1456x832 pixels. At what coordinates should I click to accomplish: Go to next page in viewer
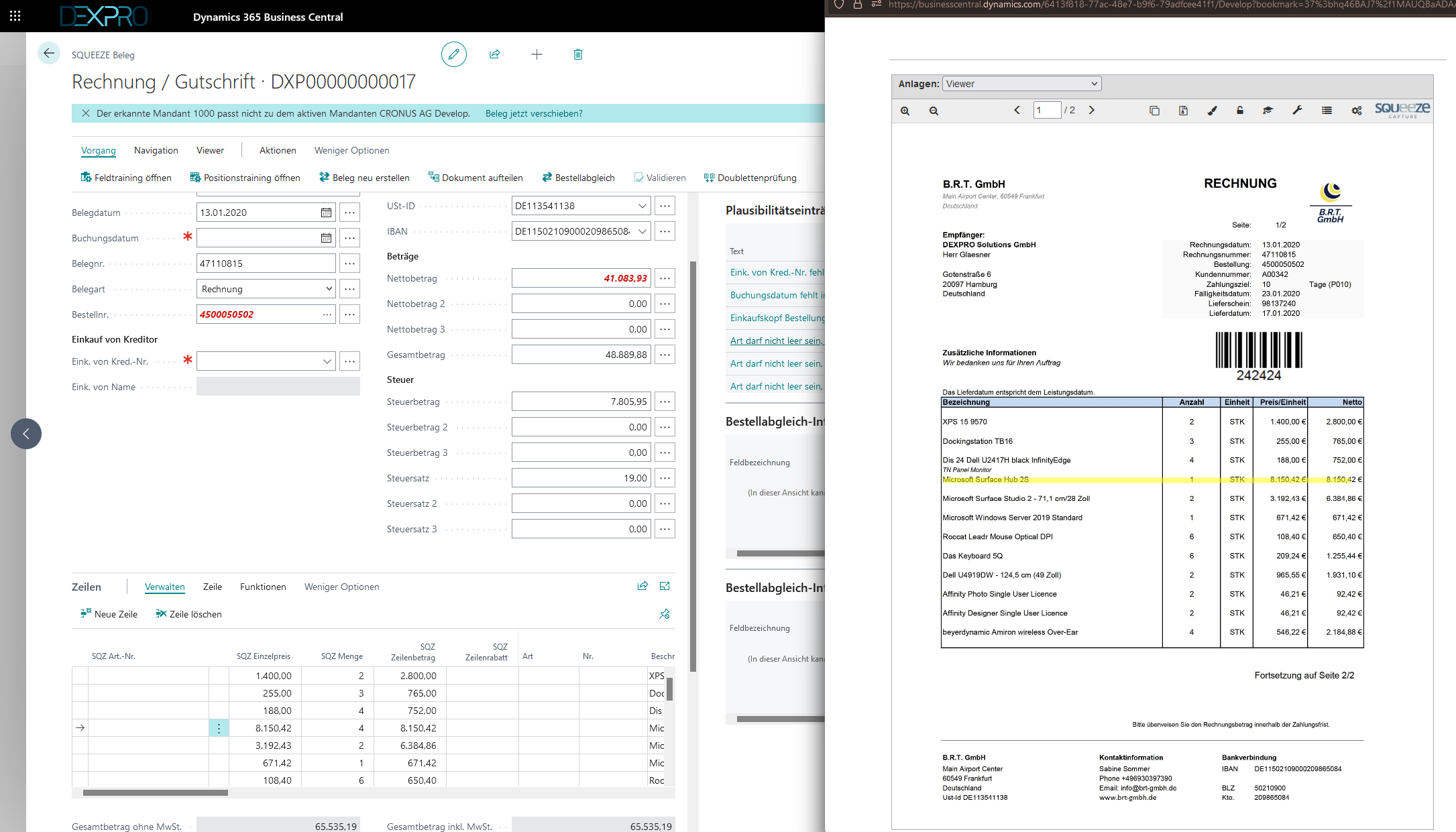pos(1091,110)
